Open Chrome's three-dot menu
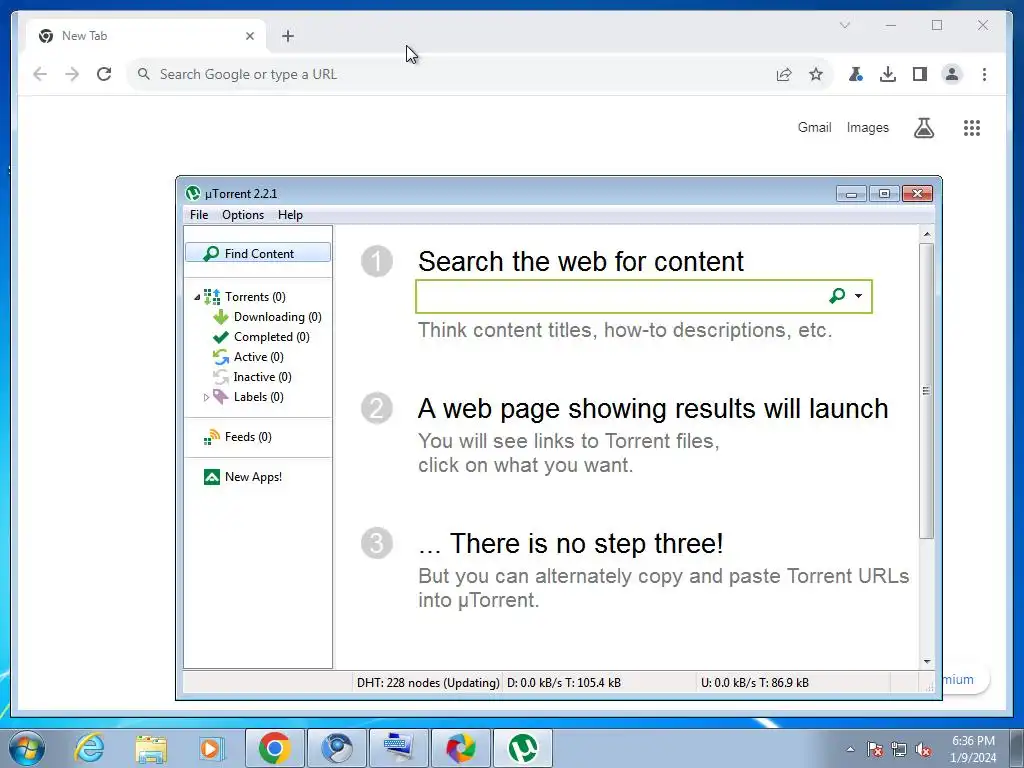The height and width of the screenshot is (768, 1024). click(x=984, y=74)
